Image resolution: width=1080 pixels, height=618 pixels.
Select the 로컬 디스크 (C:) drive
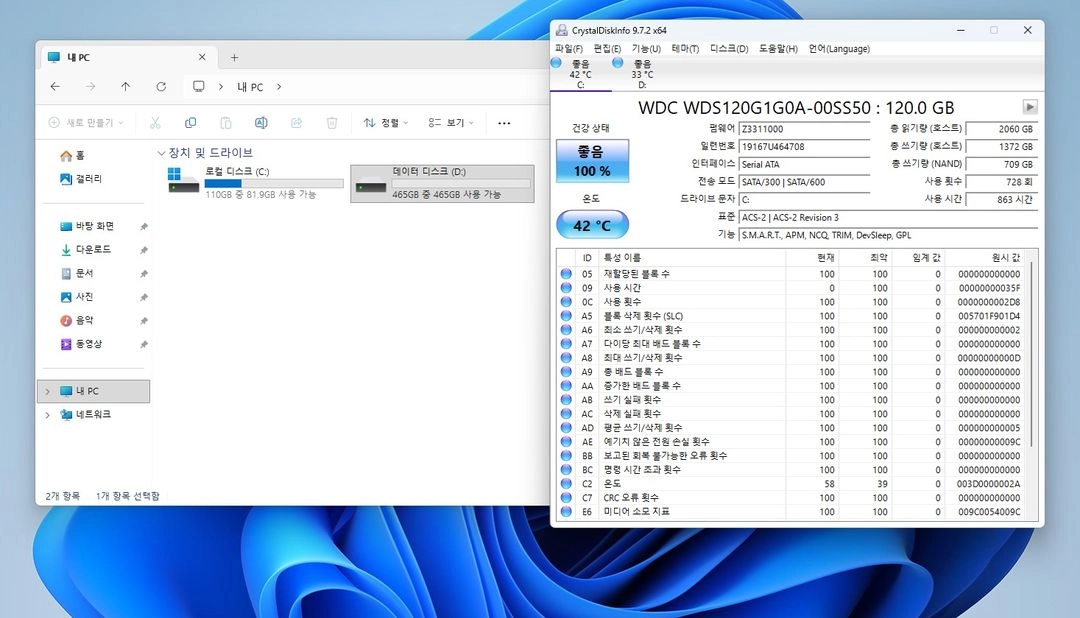click(x=256, y=183)
